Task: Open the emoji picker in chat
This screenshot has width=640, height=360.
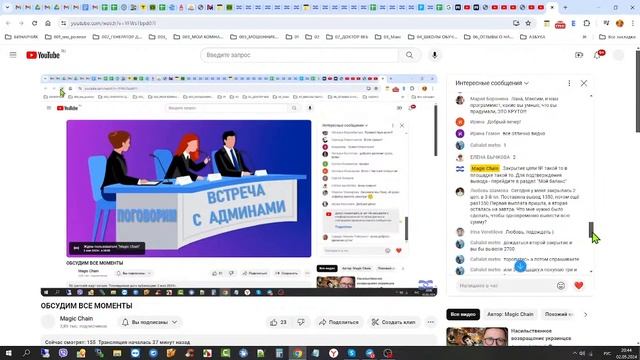Action: point(561,285)
